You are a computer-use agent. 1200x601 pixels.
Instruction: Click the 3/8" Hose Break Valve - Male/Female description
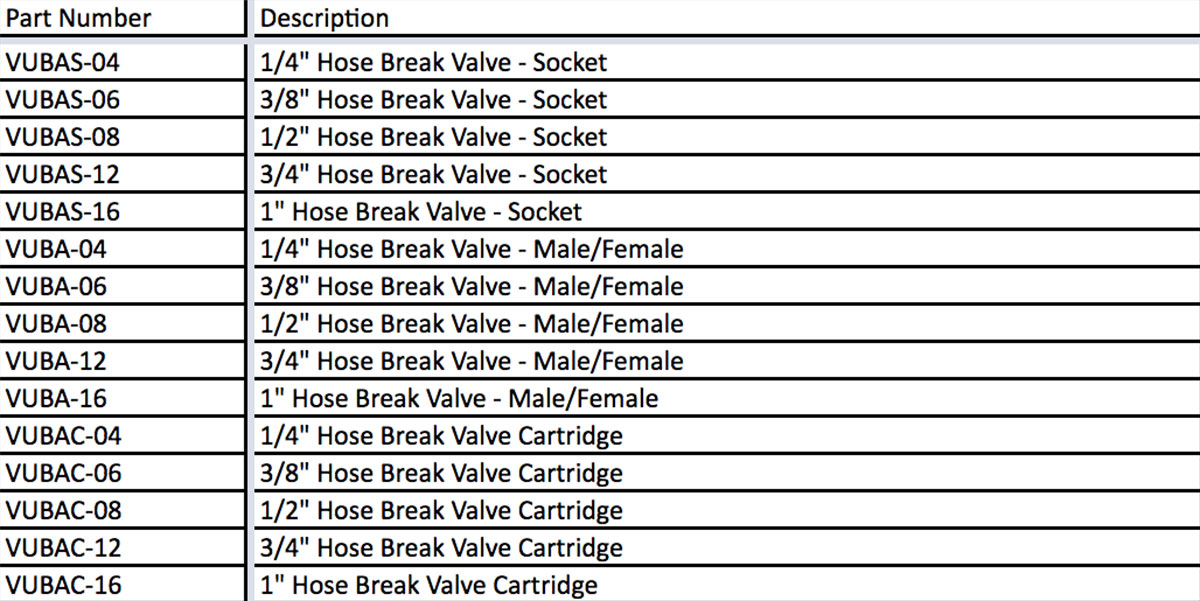point(472,287)
